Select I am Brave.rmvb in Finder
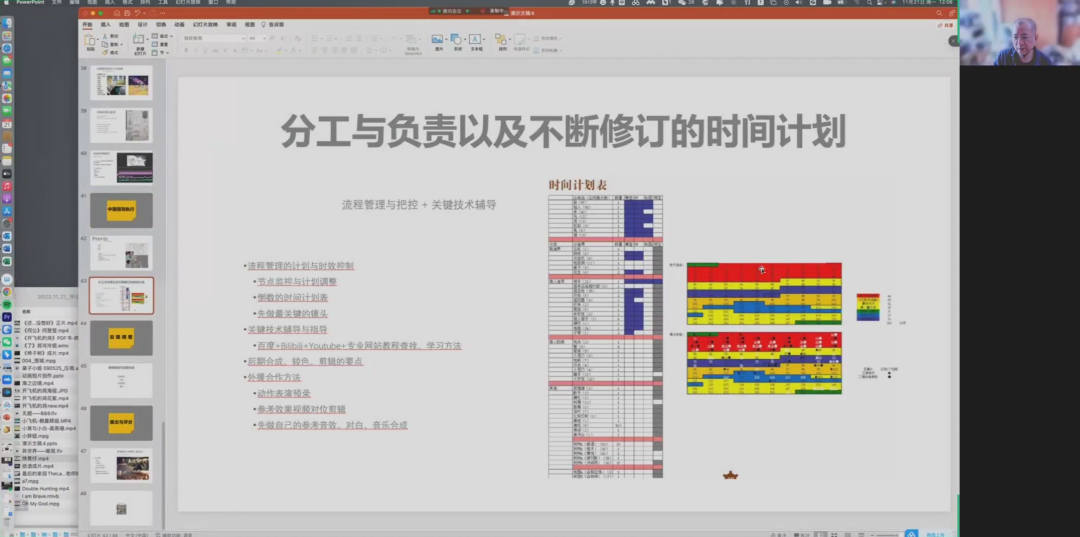Viewport: 1080px width, 537px height. pos(40,496)
